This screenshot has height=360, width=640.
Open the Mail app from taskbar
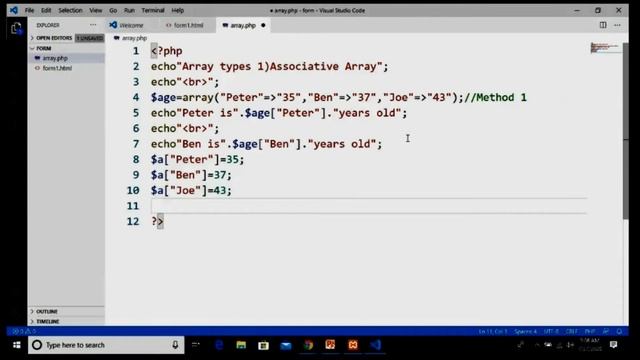point(286,345)
